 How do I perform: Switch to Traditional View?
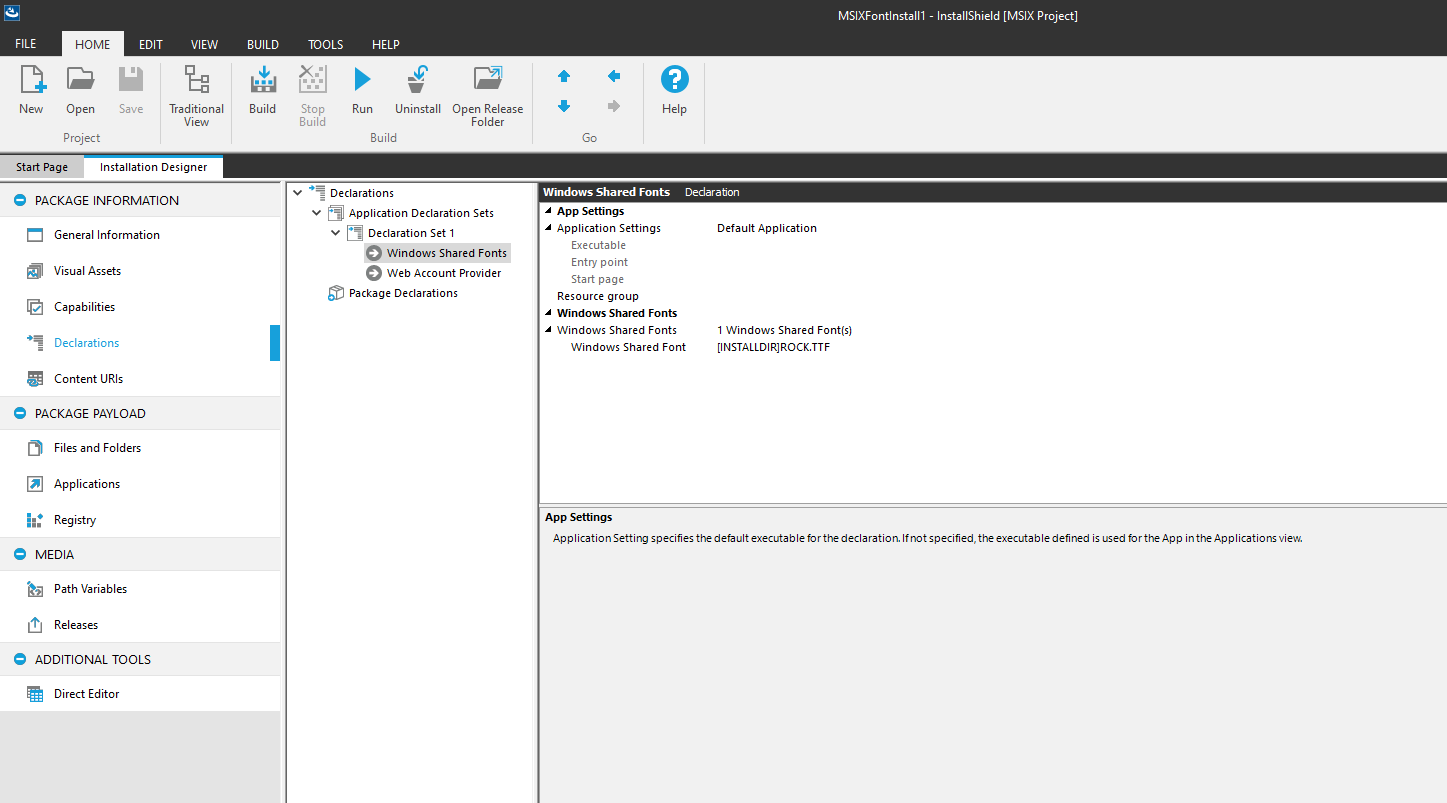tap(196, 96)
